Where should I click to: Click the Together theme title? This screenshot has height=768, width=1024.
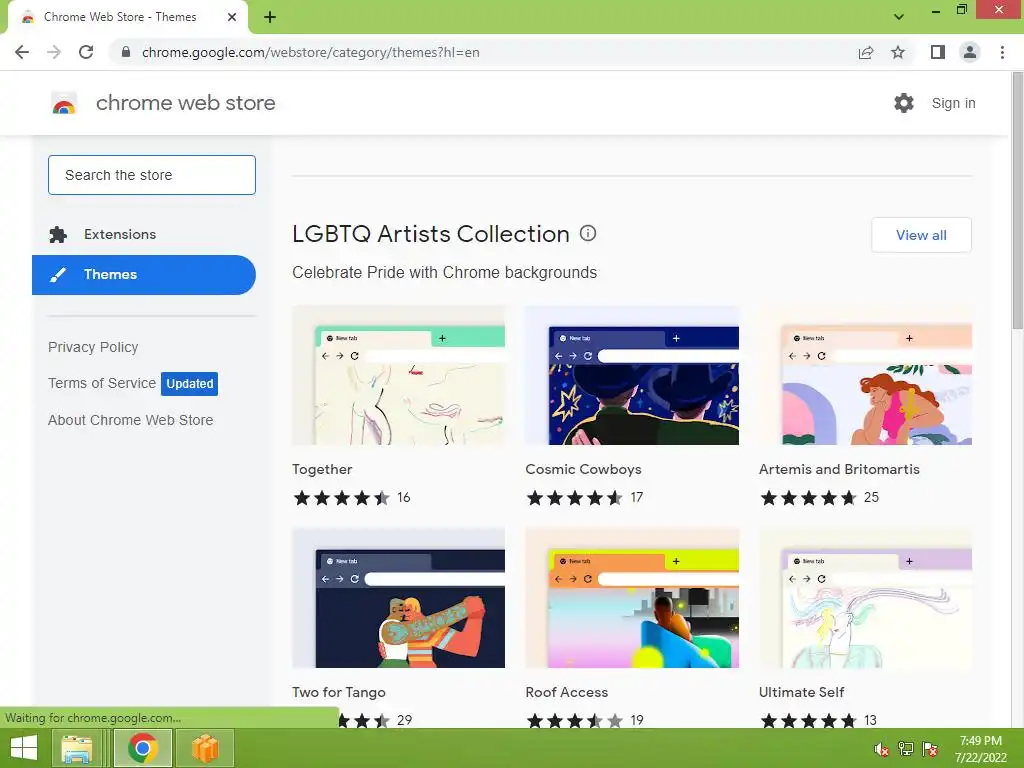(322, 470)
